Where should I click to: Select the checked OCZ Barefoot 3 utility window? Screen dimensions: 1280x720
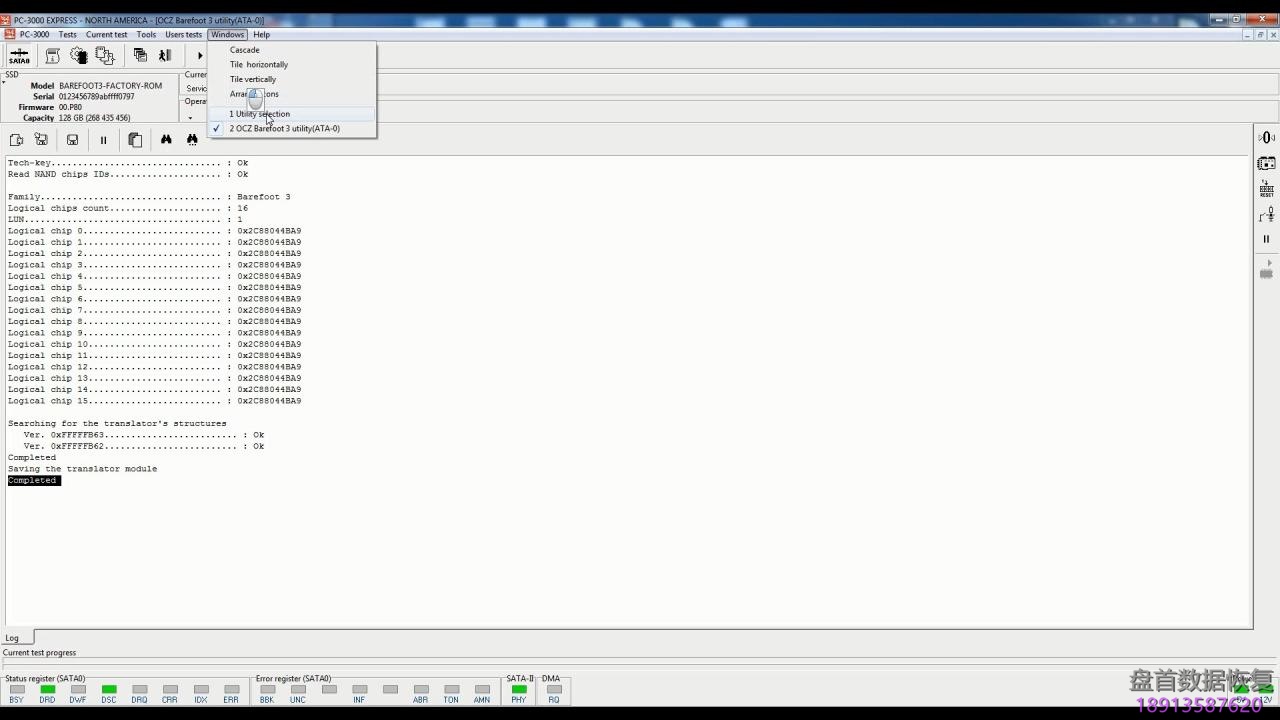[284, 128]
